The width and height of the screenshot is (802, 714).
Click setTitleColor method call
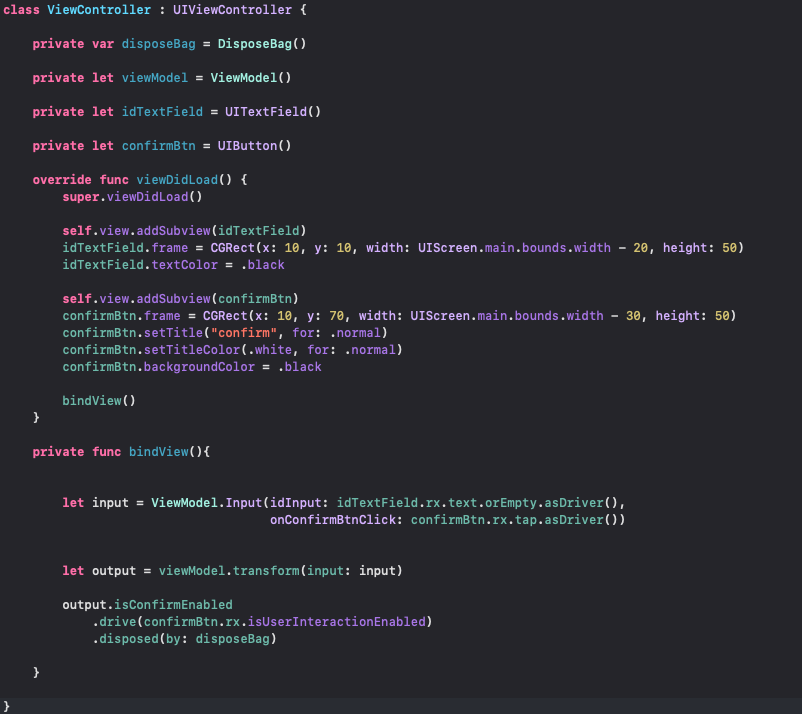click(192, 350)
